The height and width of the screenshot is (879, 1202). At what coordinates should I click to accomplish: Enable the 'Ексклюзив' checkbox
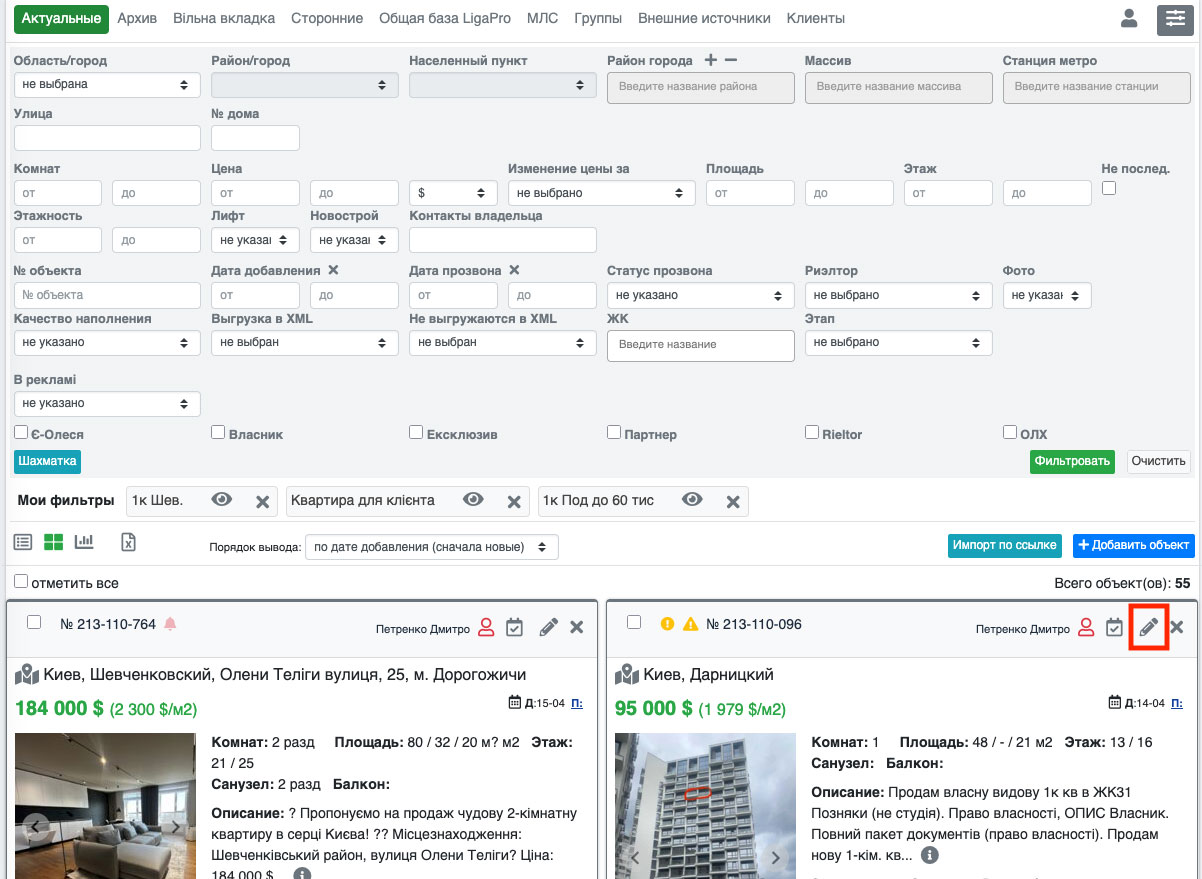coord(416,433)
